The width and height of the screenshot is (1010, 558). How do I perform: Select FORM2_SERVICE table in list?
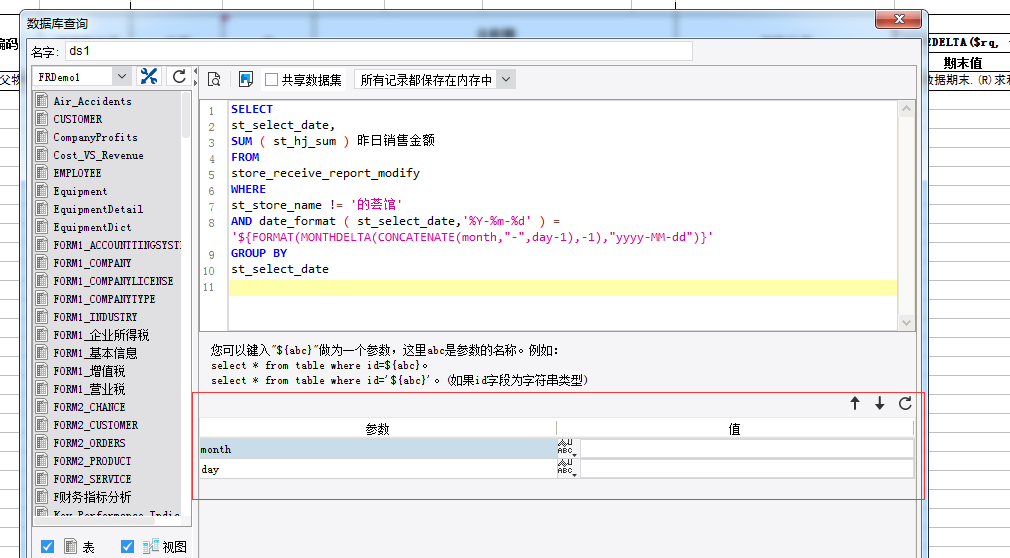[92, 479]
